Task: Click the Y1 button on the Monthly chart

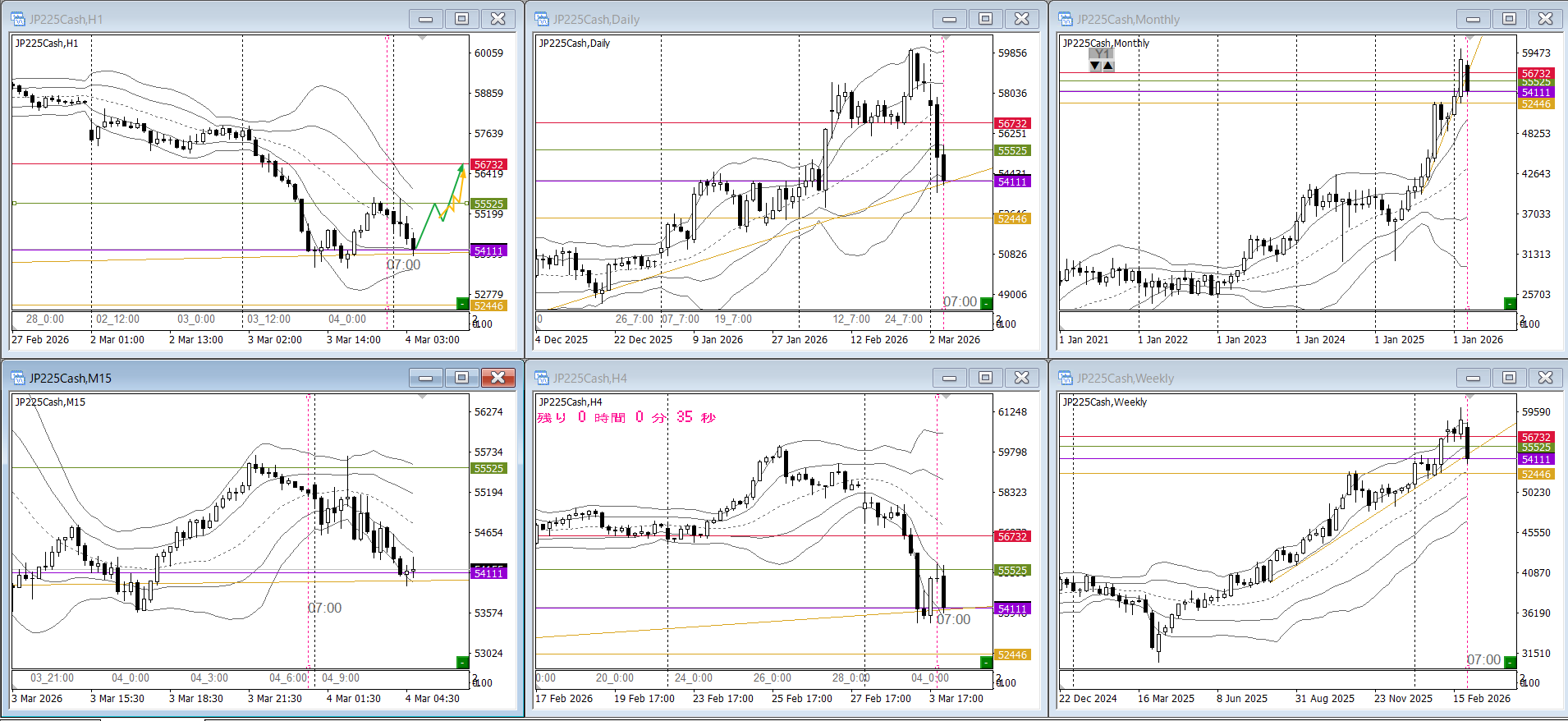Action: (x=1102, y=53)
